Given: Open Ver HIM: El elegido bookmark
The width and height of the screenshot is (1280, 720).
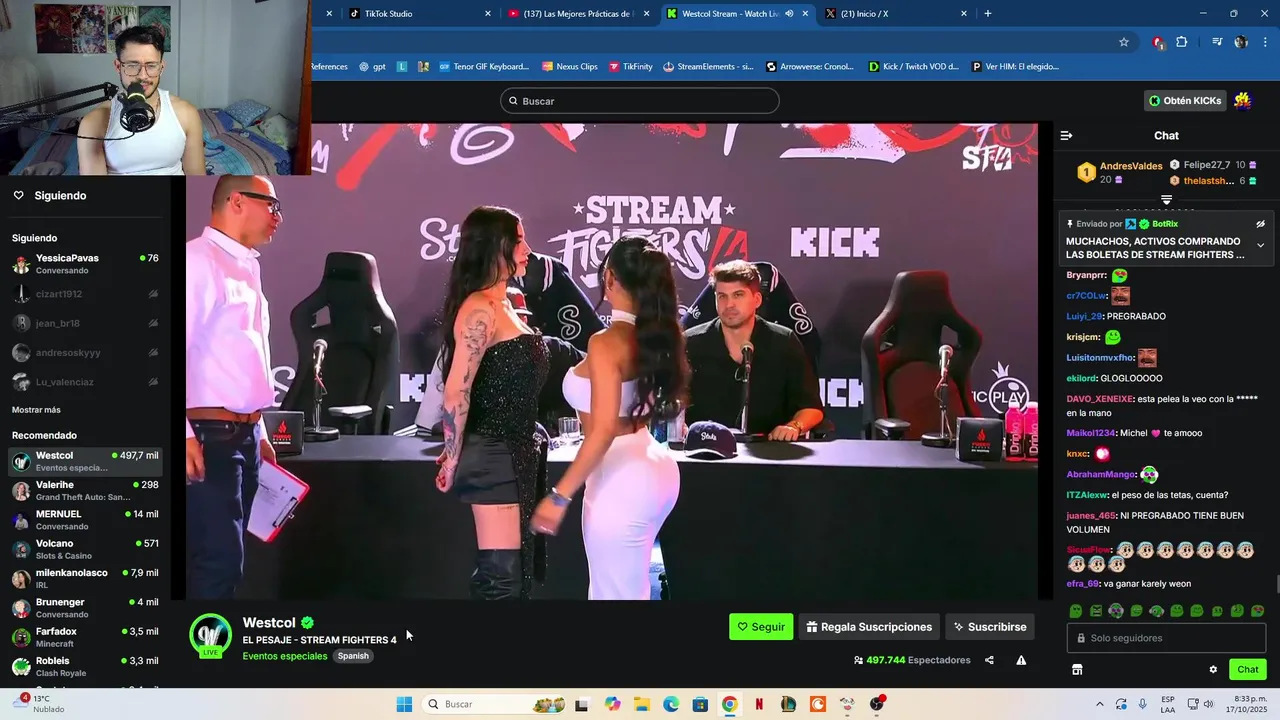Looking at the screenshot, I should [x=1015, y=67].
